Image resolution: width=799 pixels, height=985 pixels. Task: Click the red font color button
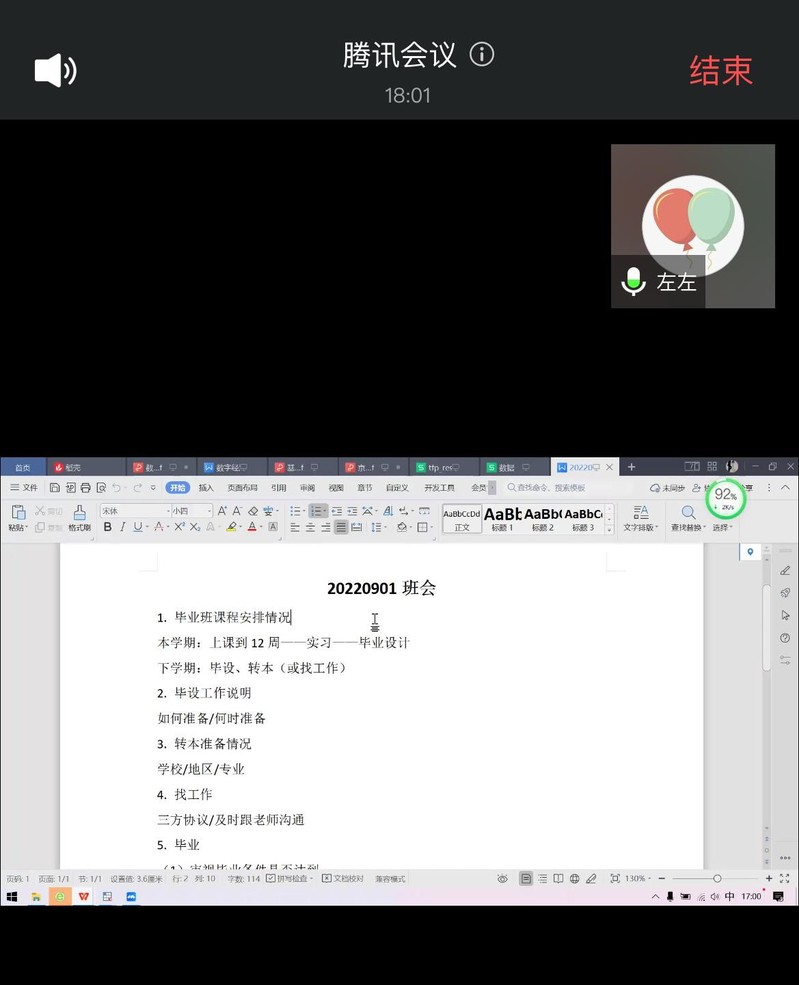(252, 527)
